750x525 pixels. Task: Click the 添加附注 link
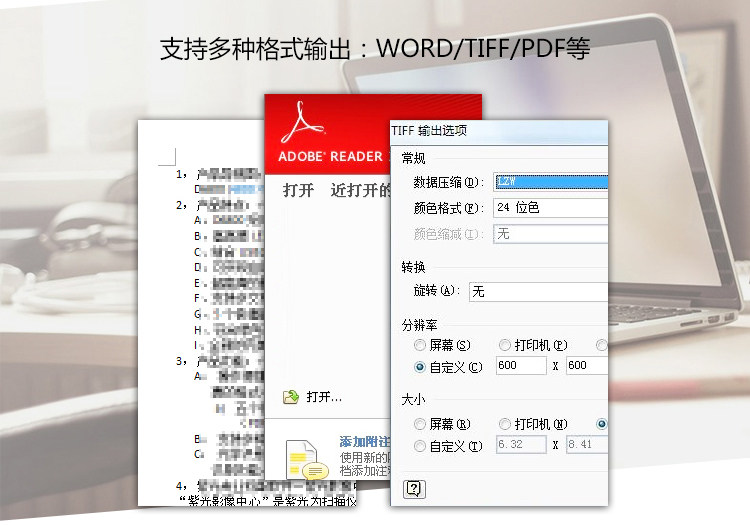(365, 441)
